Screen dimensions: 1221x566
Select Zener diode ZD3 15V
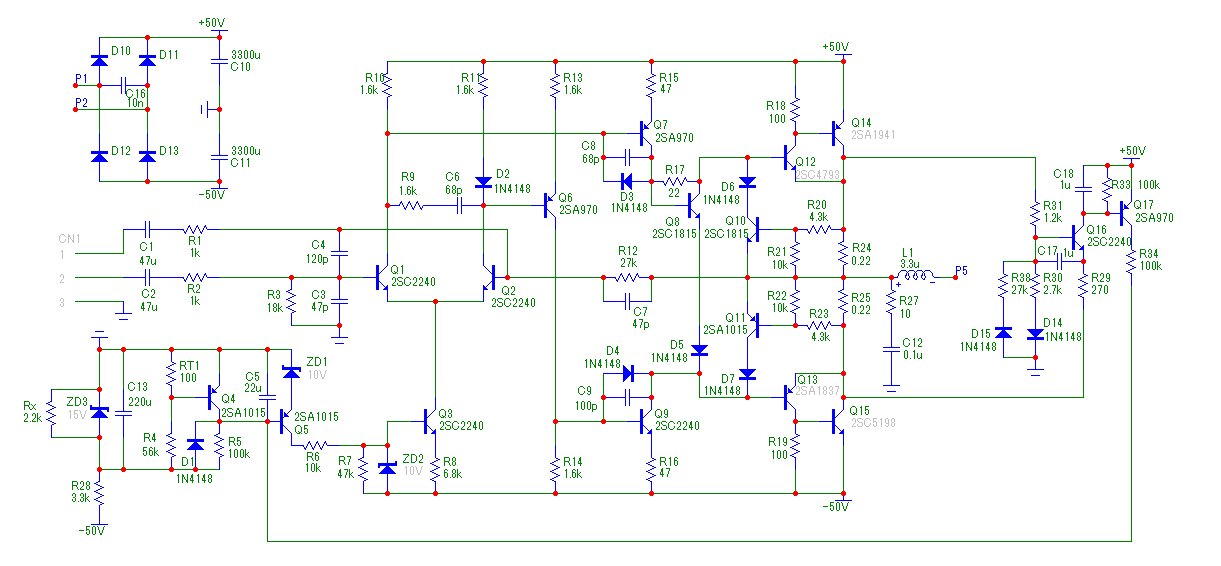click(98, 411)
